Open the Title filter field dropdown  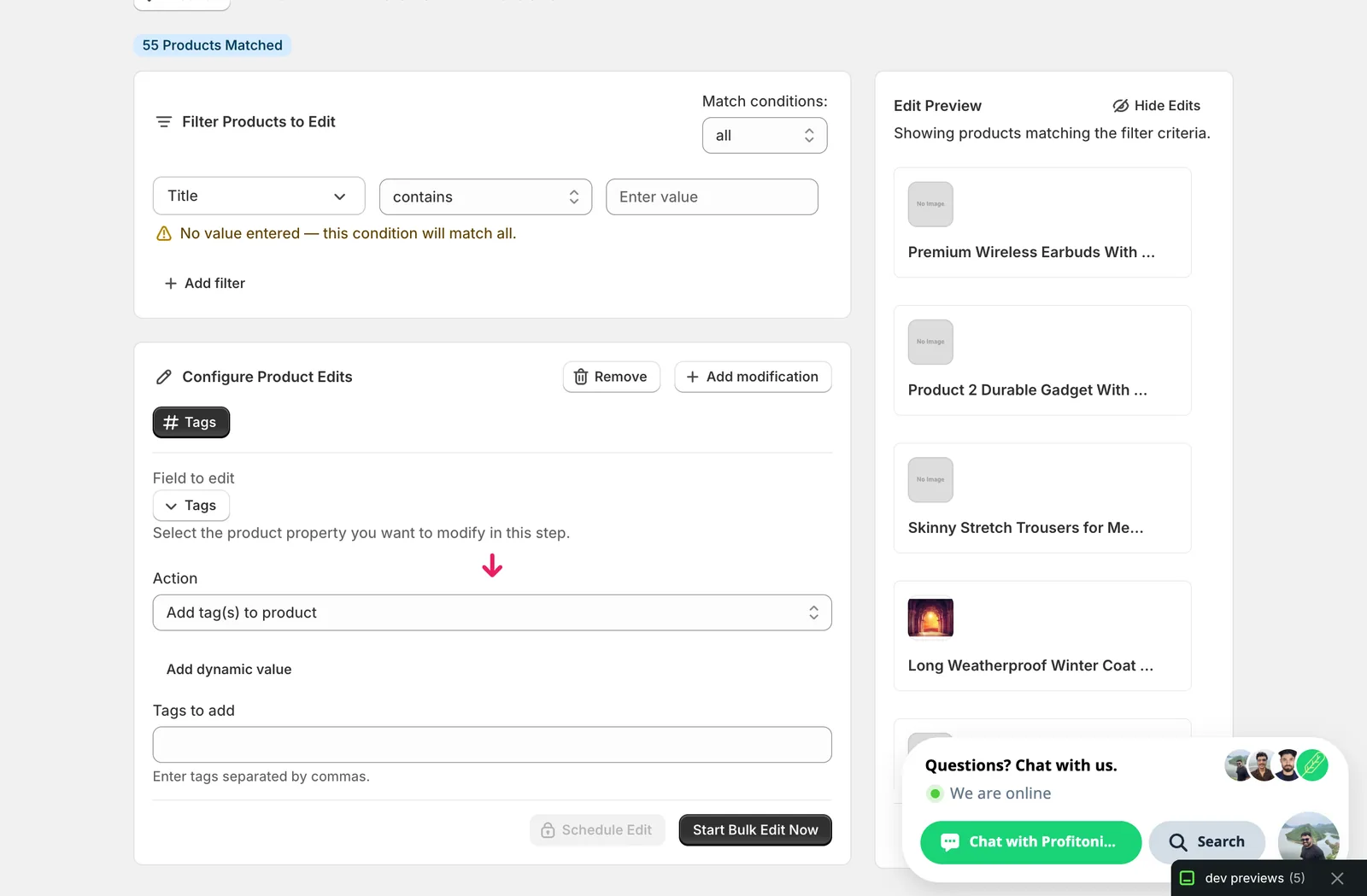click(259, 196)
